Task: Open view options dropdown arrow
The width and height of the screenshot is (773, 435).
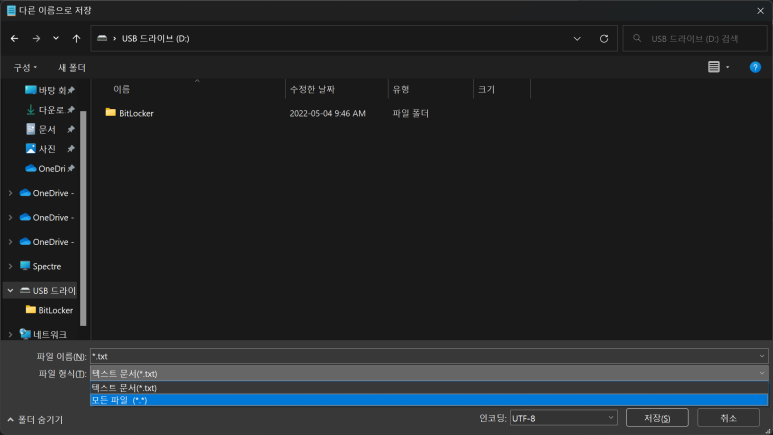Action: pos(728,67)
